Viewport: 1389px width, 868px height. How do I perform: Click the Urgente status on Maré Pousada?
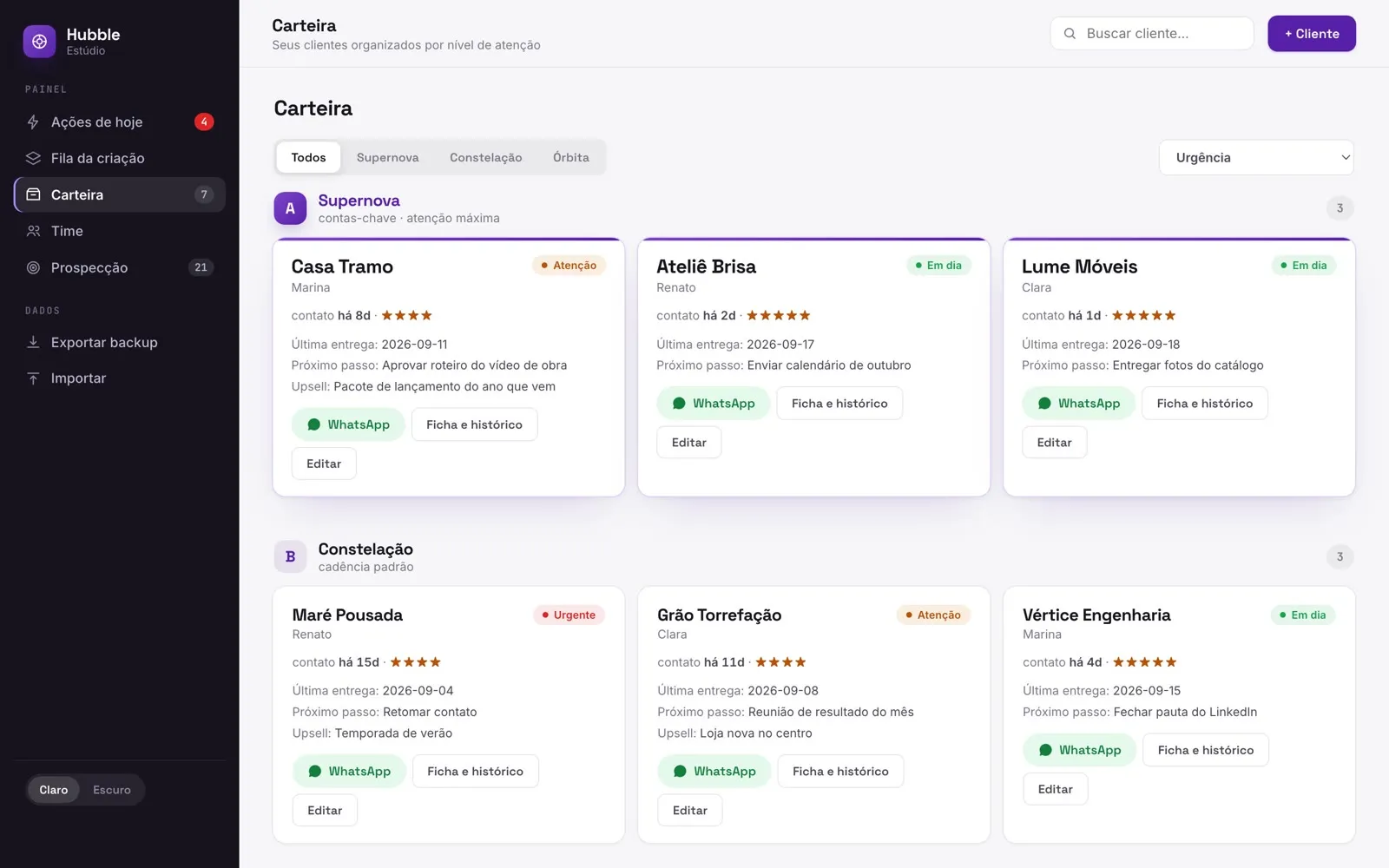click(569, 615)
